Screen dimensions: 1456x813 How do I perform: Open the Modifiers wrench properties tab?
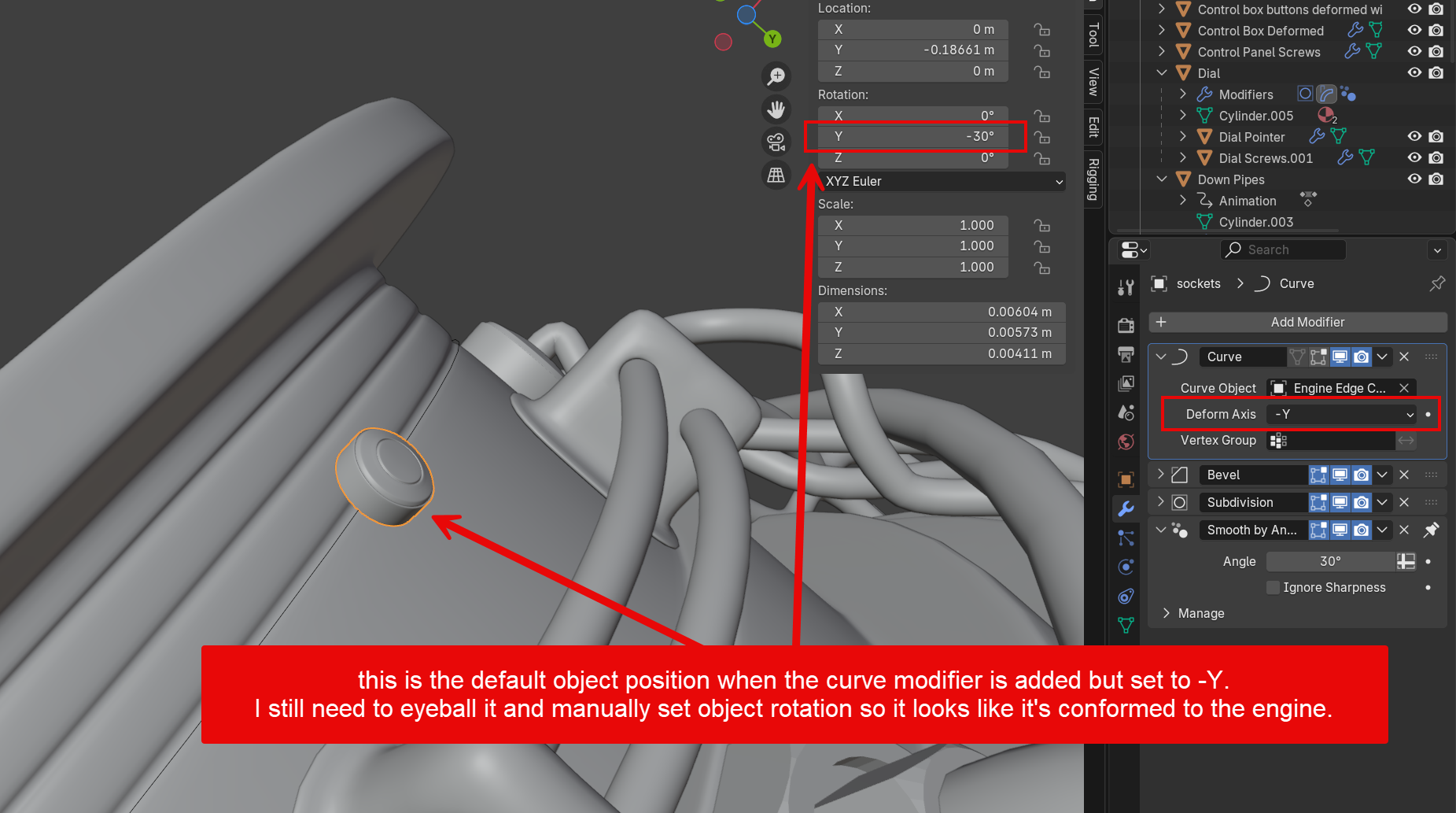click(x=1126, y=508)
